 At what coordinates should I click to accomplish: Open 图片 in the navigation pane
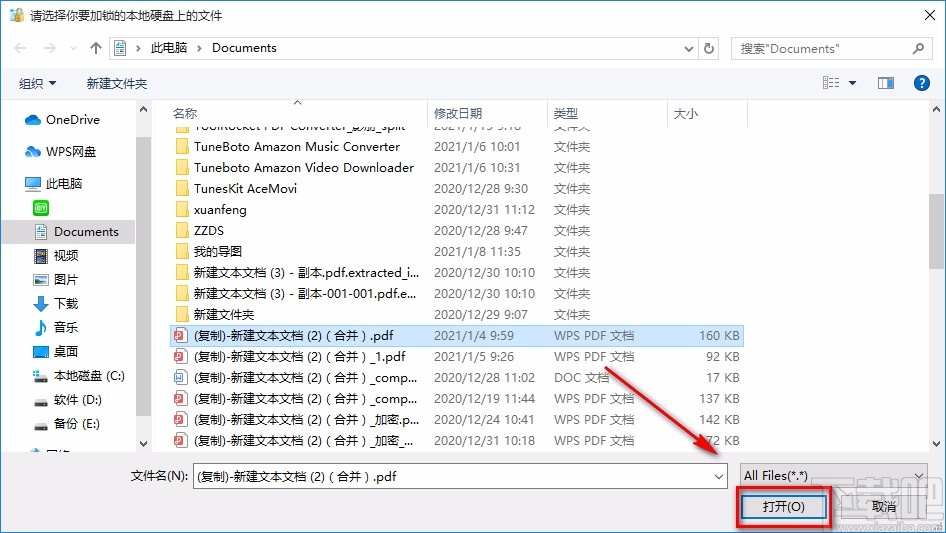tap(56, 279)
